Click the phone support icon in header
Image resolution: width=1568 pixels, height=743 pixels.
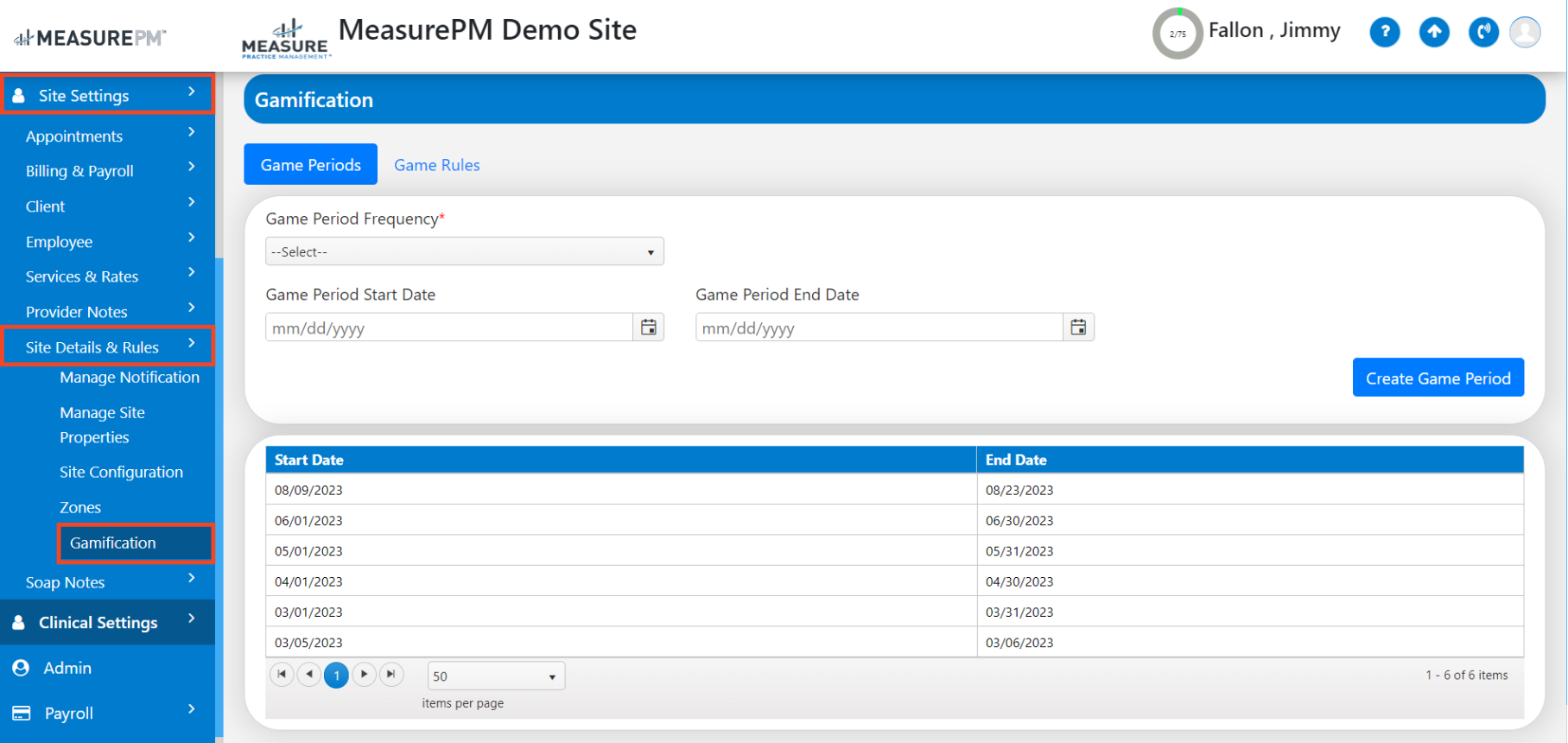(1483, 33)
